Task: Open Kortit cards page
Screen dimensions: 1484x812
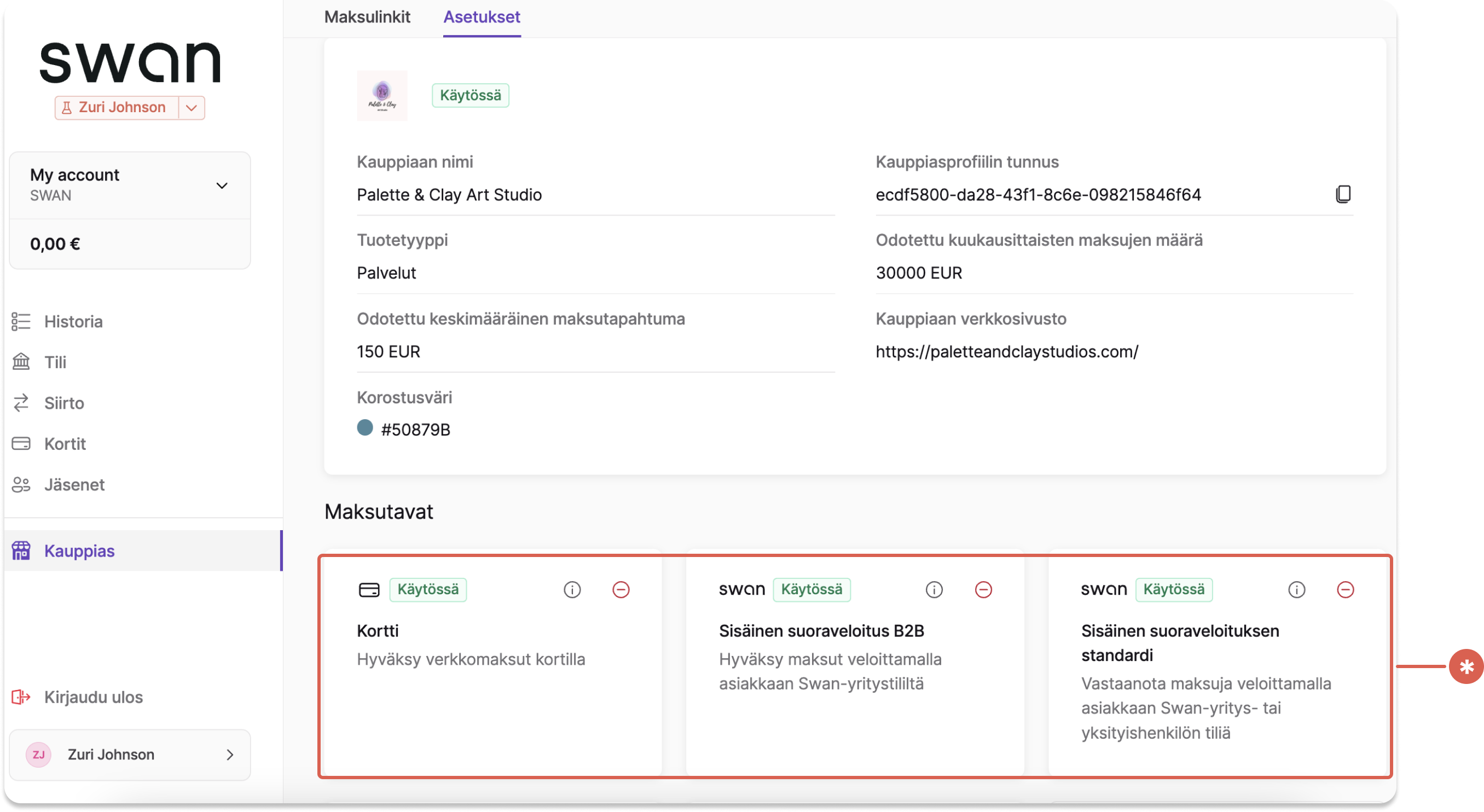Action: coord(65,444)
